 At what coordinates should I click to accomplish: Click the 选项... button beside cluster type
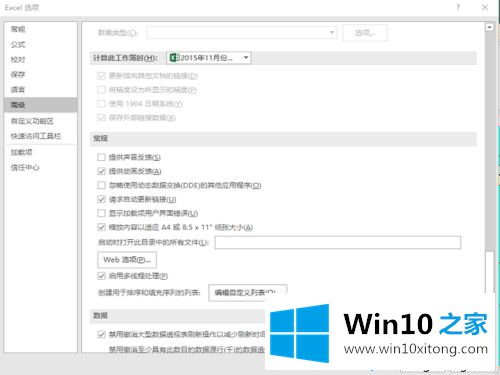365,33
